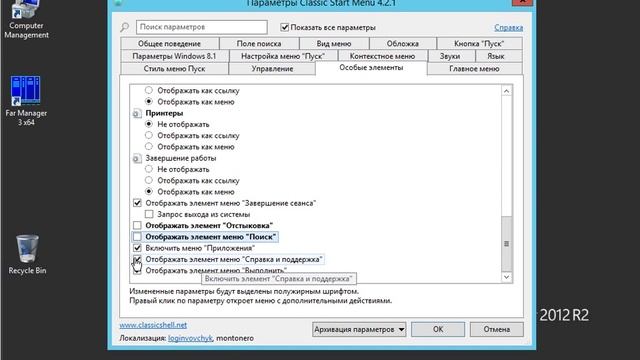This screenshot has height=360, width=640.
Task: Select Отображать как меню under Завершение работы
Action: pos(149,191)
